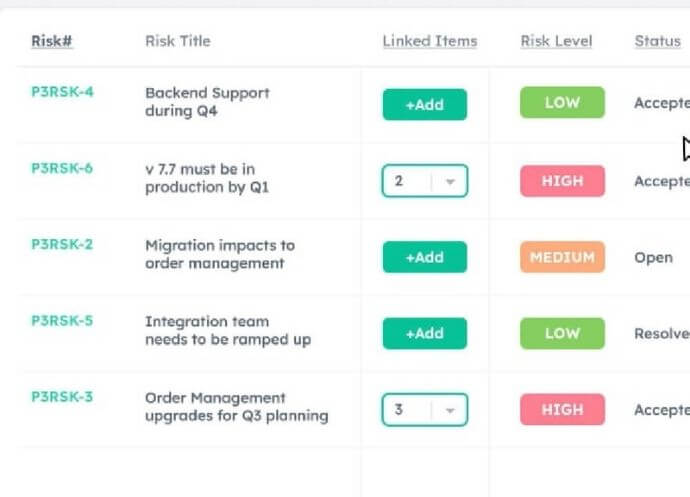This screenshot has height=497, width=690.
Task: Click the Status column header
Action: coord(657,41)
